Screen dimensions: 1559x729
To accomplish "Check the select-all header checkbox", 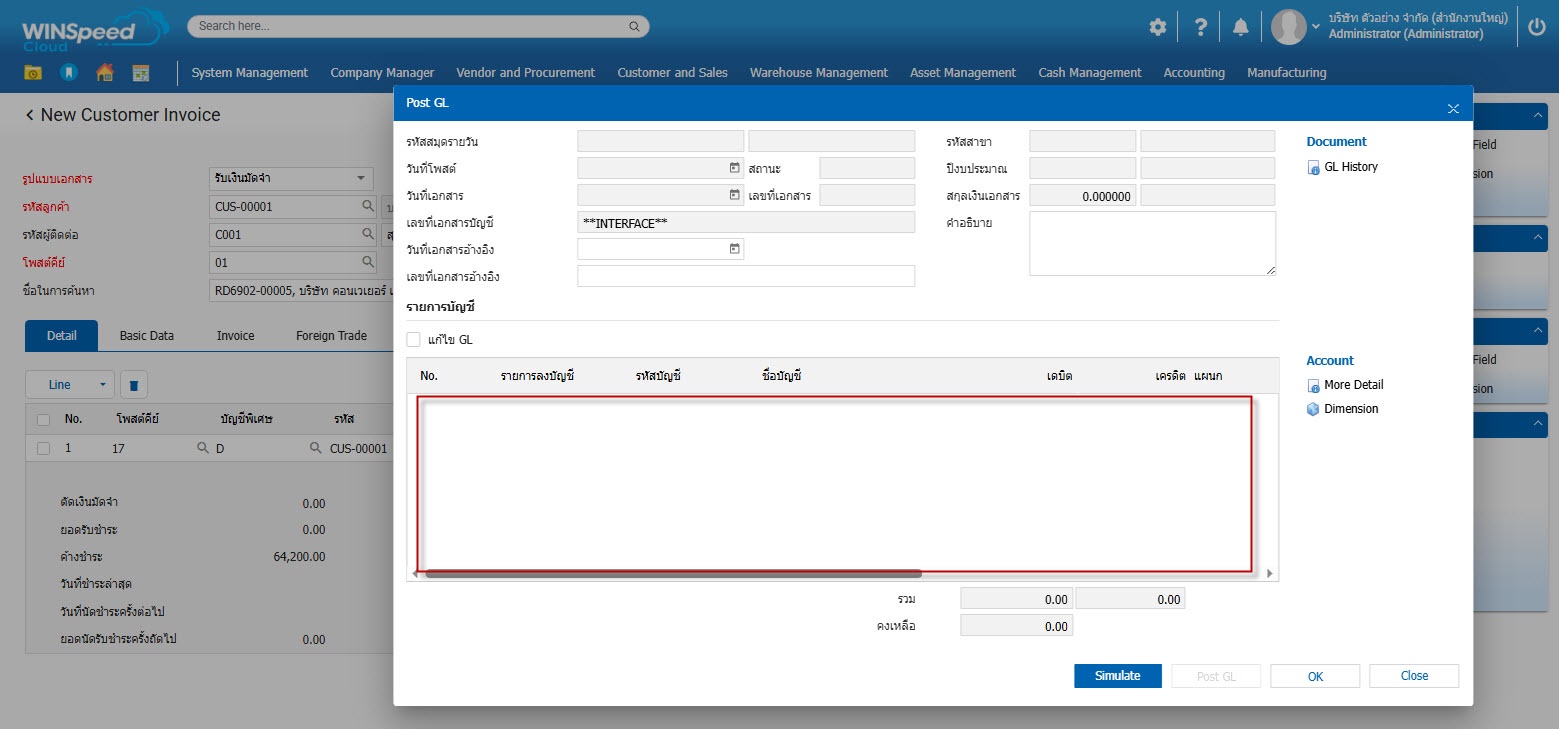I will (43, 420).
